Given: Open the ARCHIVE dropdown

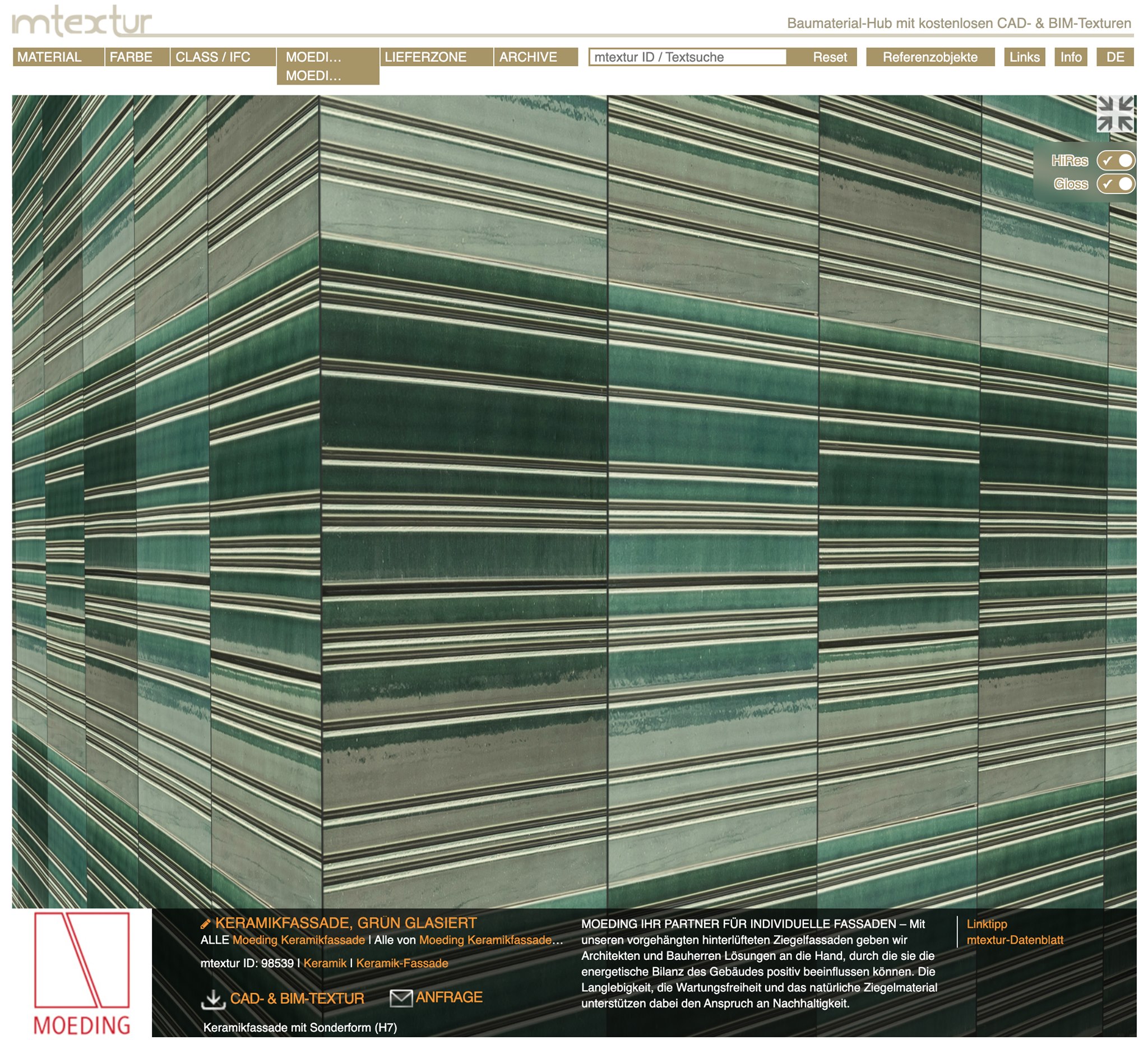Looking at the screenshot, I should 536,57.
